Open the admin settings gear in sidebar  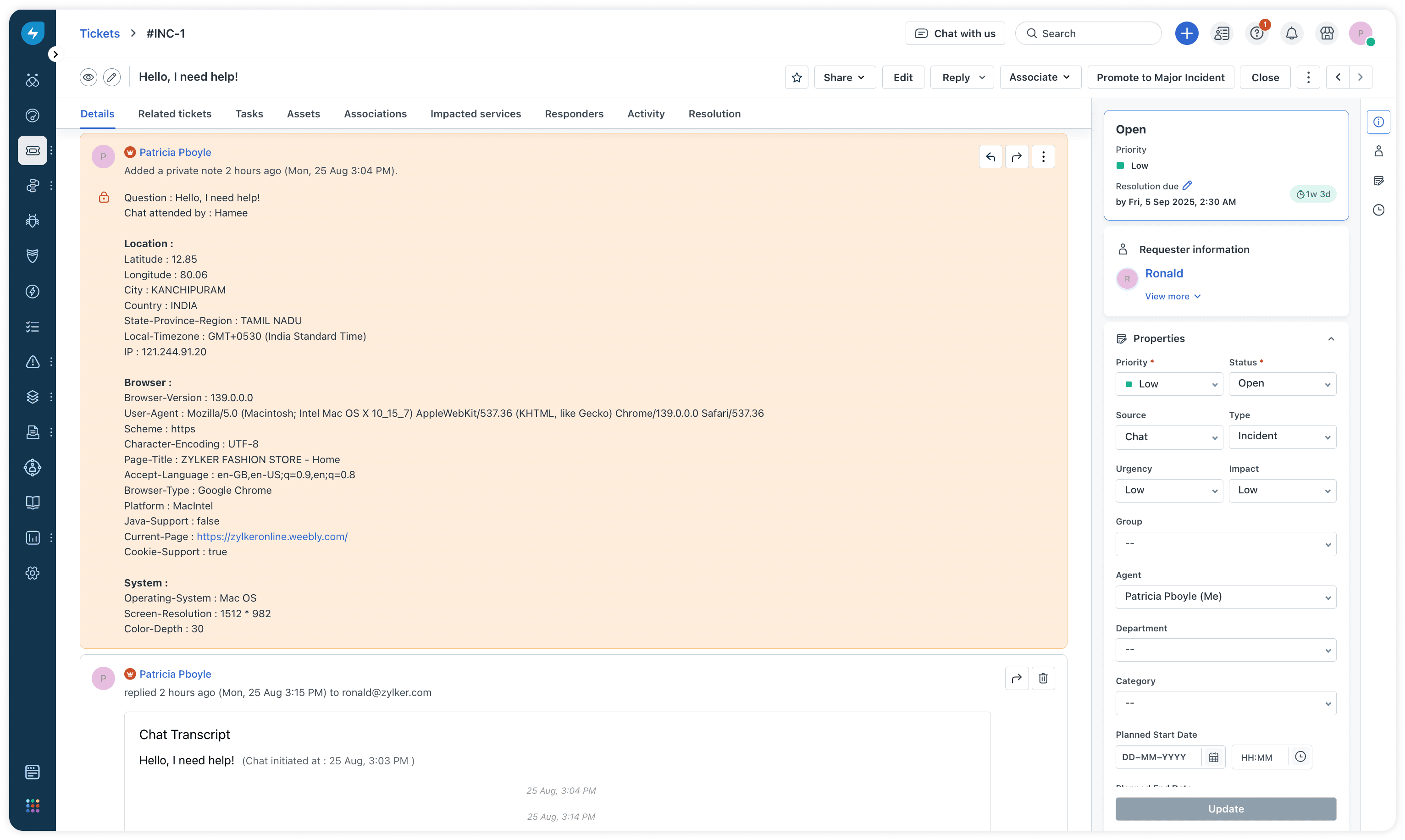[x=33, y=573]
